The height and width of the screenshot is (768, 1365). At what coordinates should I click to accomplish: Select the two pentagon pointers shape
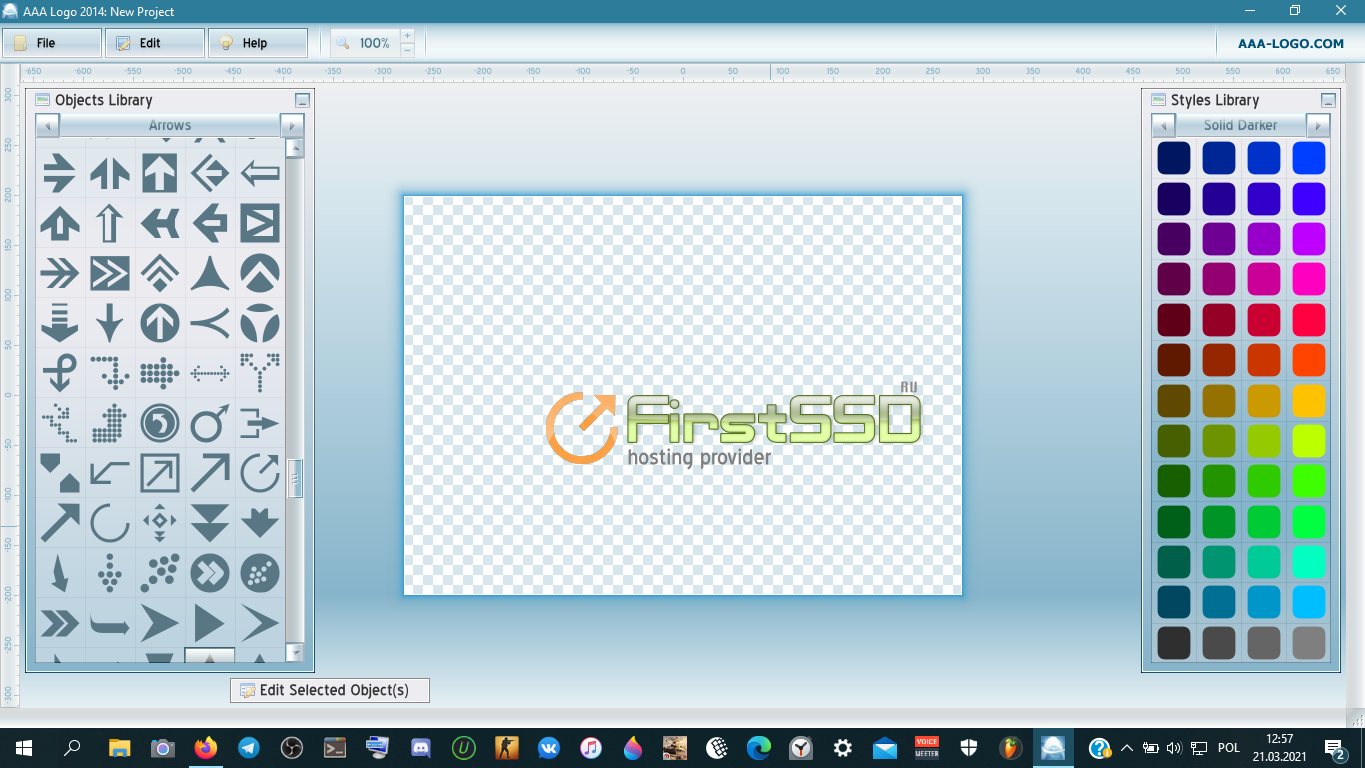tap(60, 473)
